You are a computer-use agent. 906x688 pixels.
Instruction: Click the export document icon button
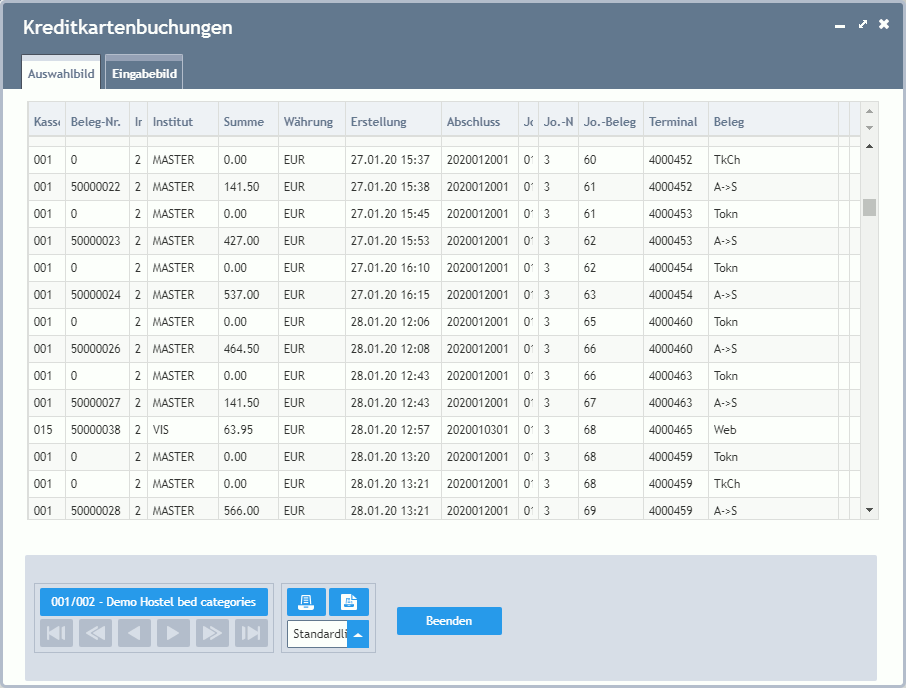(348, 602)
